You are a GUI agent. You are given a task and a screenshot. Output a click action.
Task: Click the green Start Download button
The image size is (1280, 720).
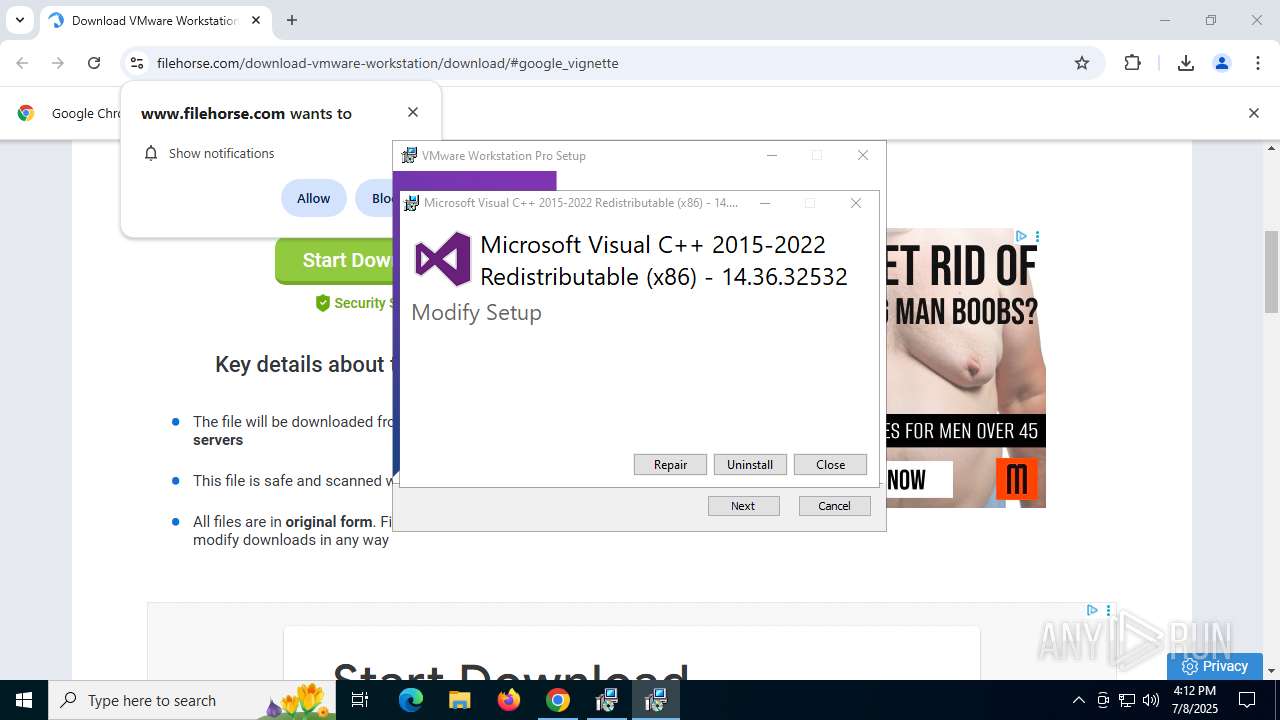pos(334,260)
